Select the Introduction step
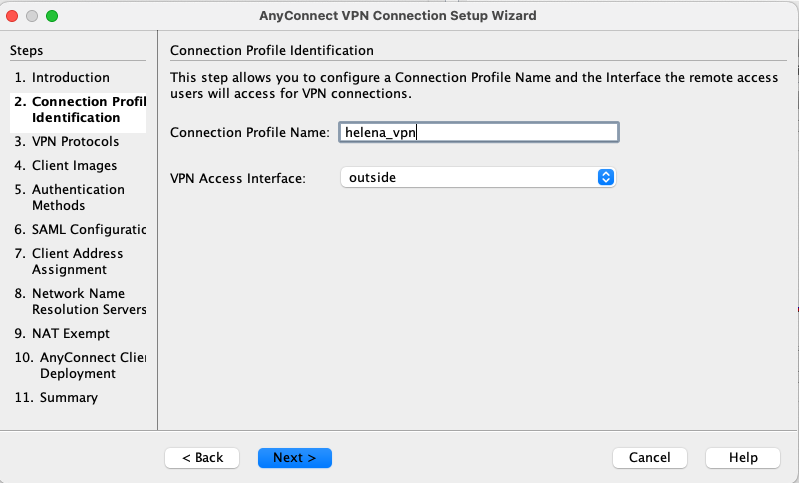799x483 pixels. click(70, 77)
